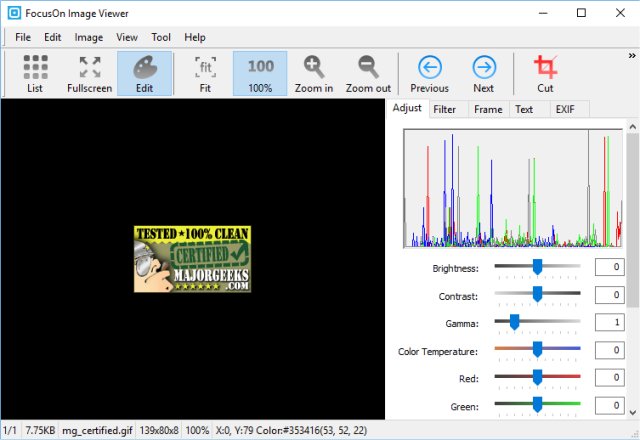The height and width of the screenshot is (440, 640).
Task: Switch to the Frame tab
Action: pos(488,109)
